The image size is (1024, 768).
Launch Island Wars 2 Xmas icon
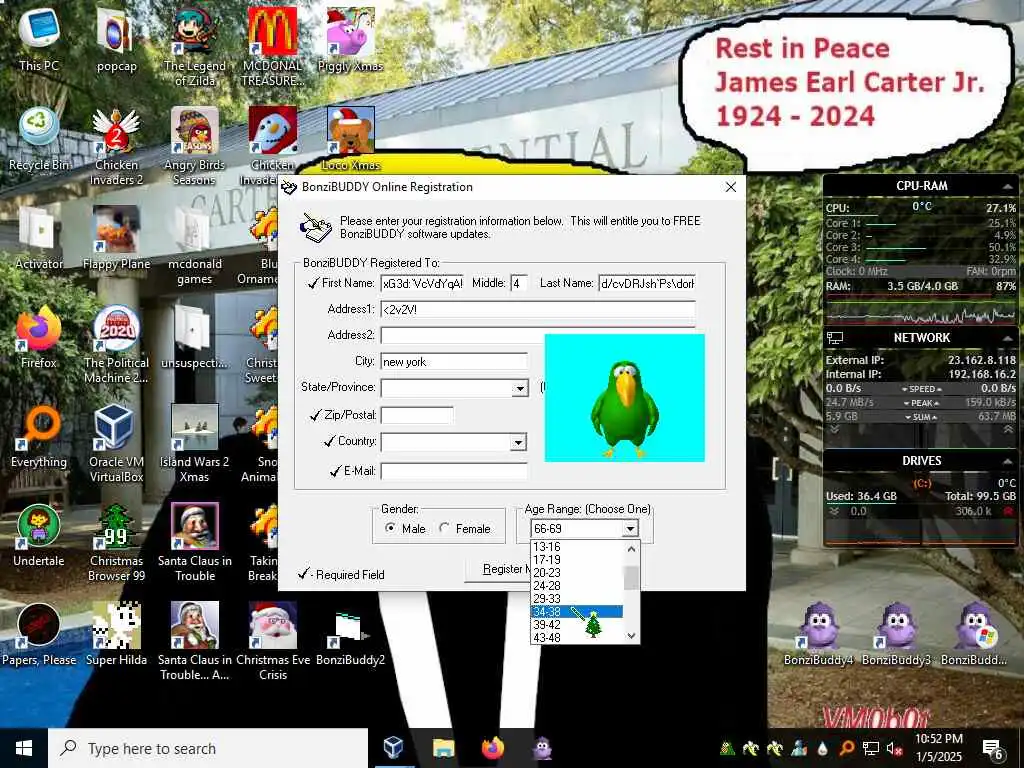195,444
